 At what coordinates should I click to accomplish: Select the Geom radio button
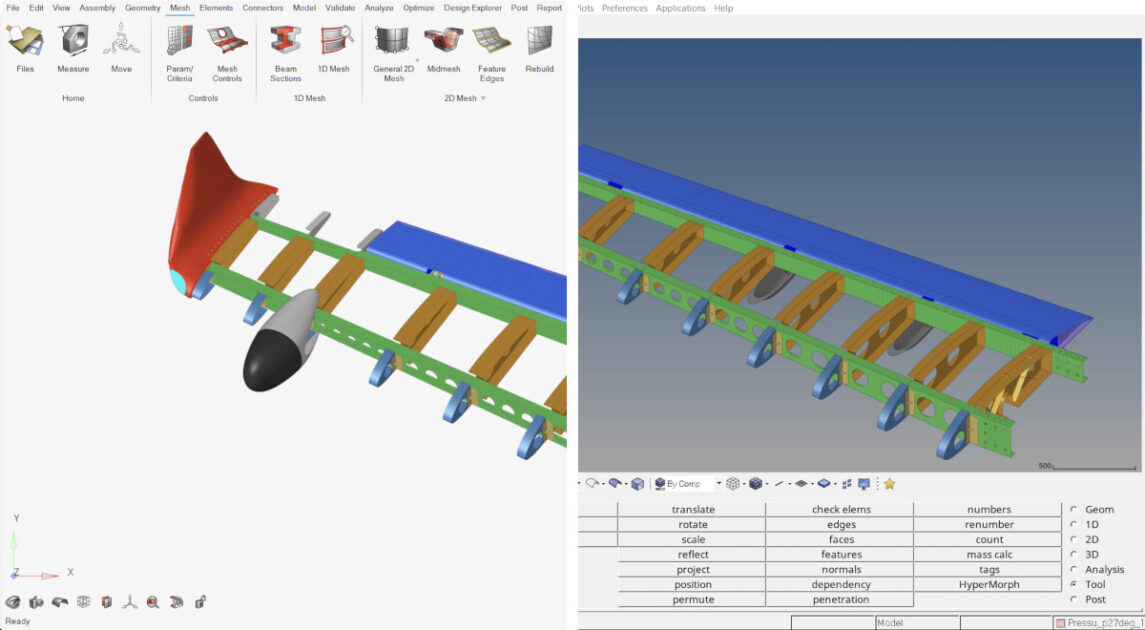[1074, 510]
